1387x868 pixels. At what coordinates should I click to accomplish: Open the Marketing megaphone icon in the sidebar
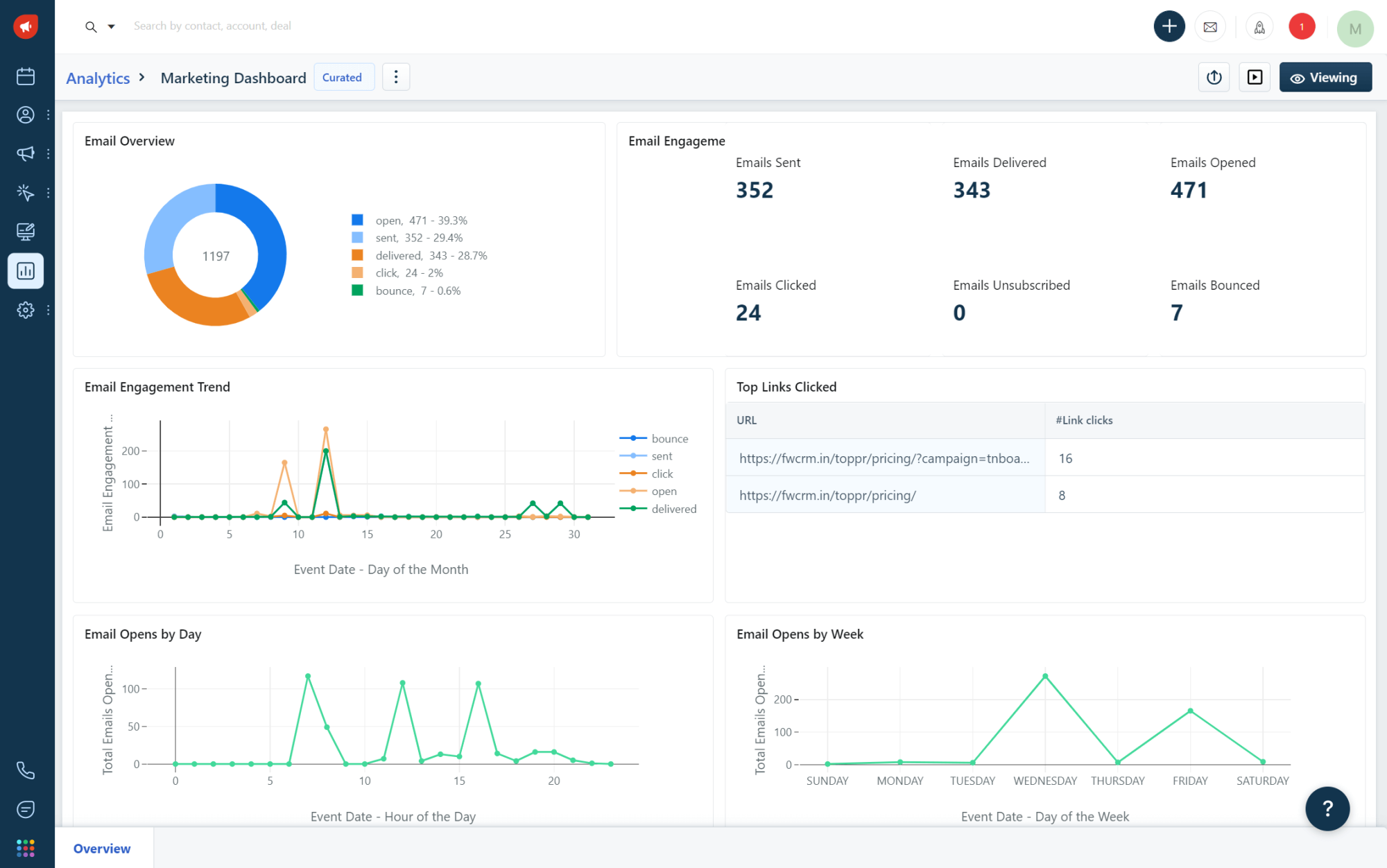tap(26, 154)
